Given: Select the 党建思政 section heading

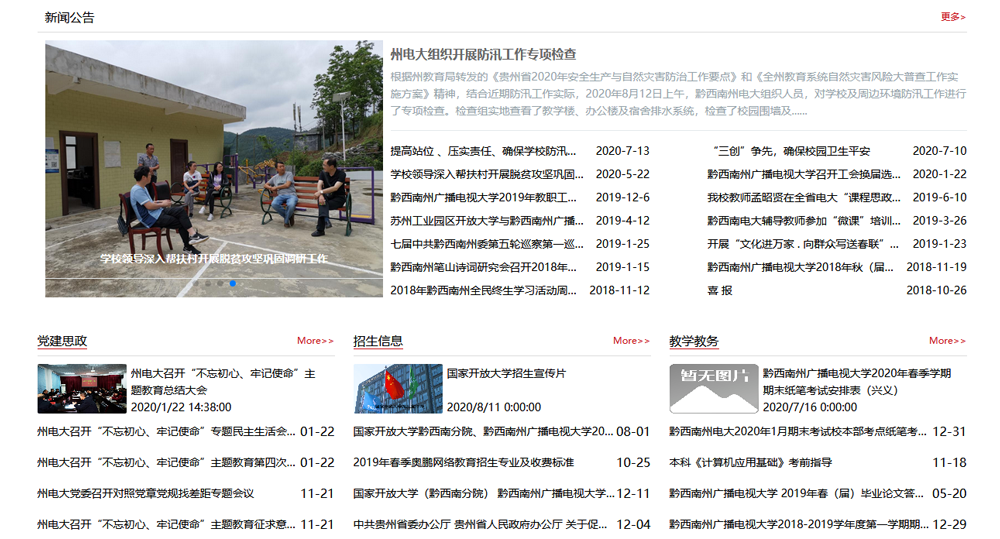Looking at the screenshot, I should coord(62,341).
